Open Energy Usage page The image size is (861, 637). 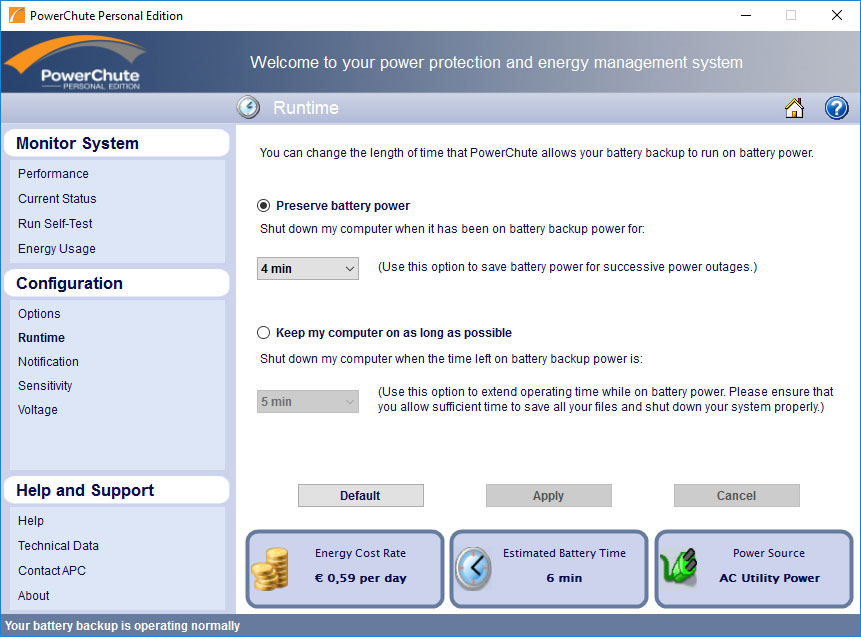tap(57, 249)
